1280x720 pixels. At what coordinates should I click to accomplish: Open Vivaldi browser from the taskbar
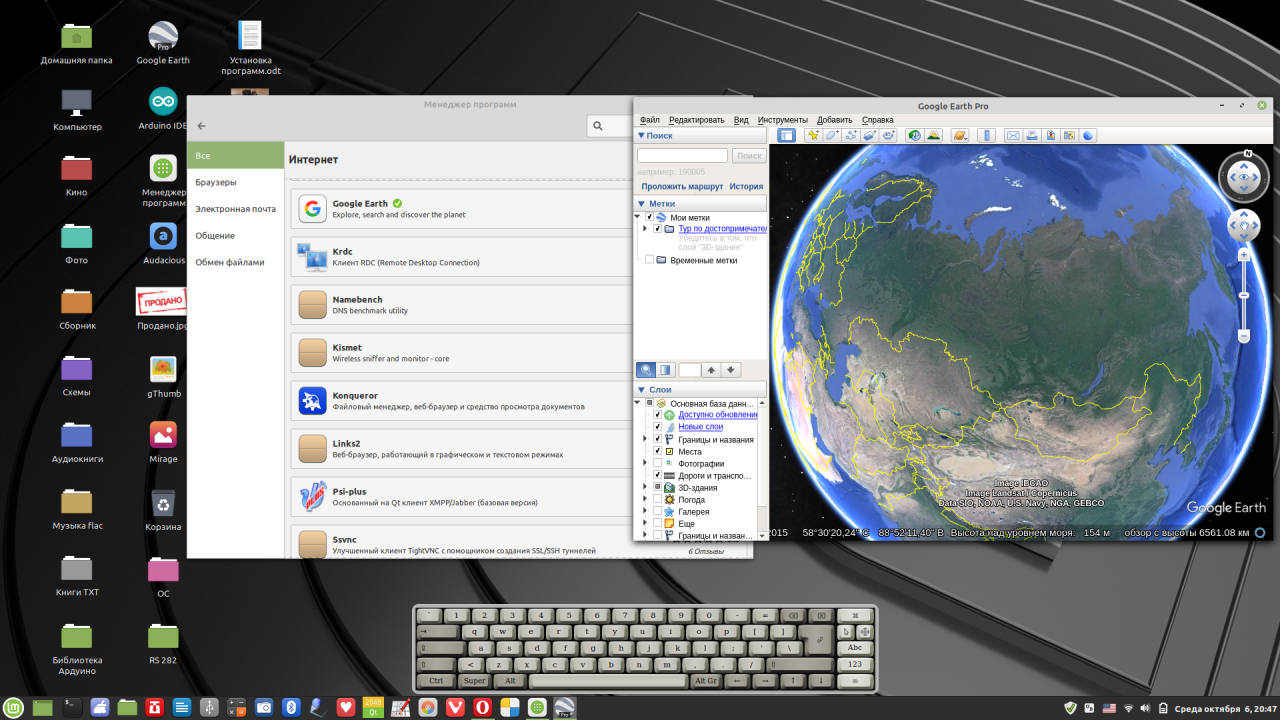(x=455, y=708)
